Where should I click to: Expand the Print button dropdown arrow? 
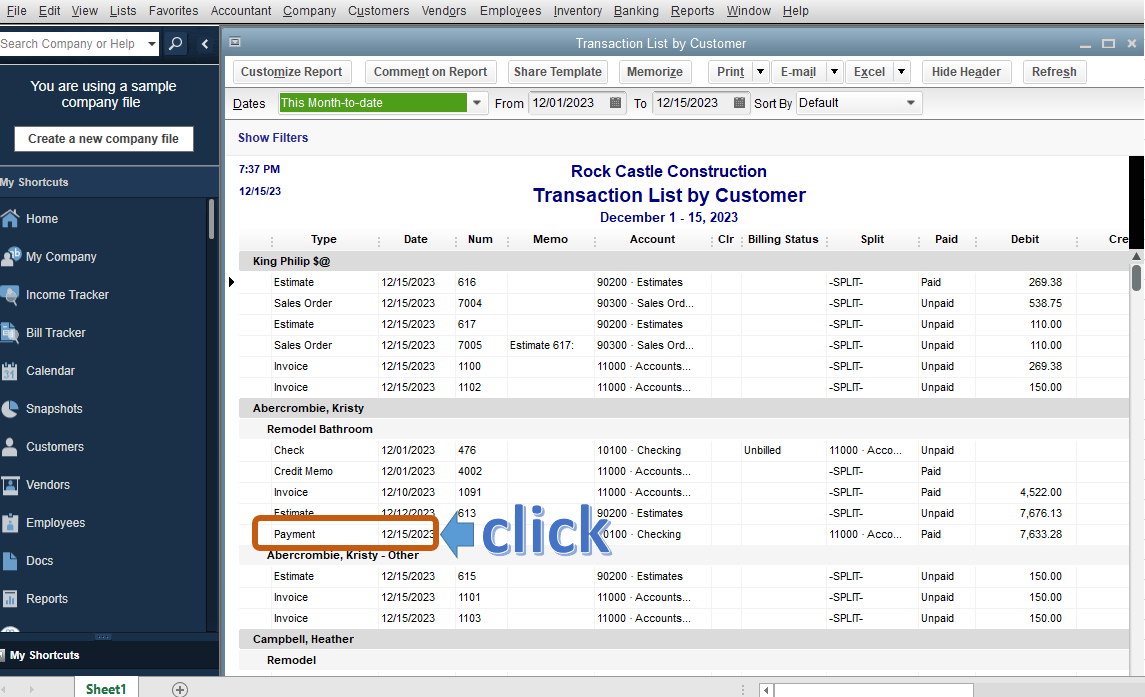pyautogui.click(x=760, y=72)
